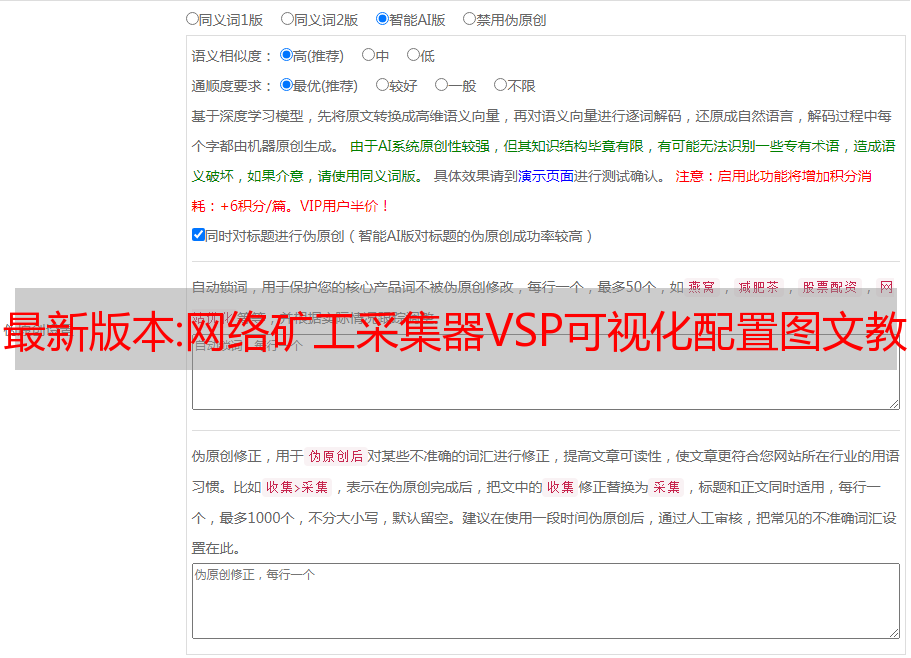Screen dimensions: 911x658
Task: Select 禁用伪原创 radio option
Action: click(469, 19)
